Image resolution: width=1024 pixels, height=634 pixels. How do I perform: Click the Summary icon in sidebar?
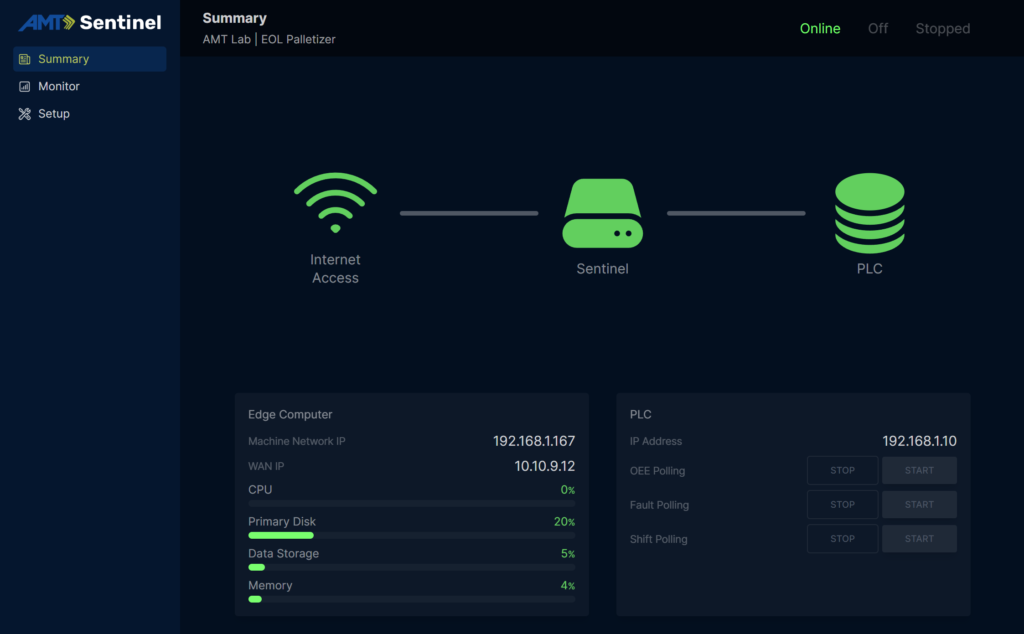click(x=25, y=59)
